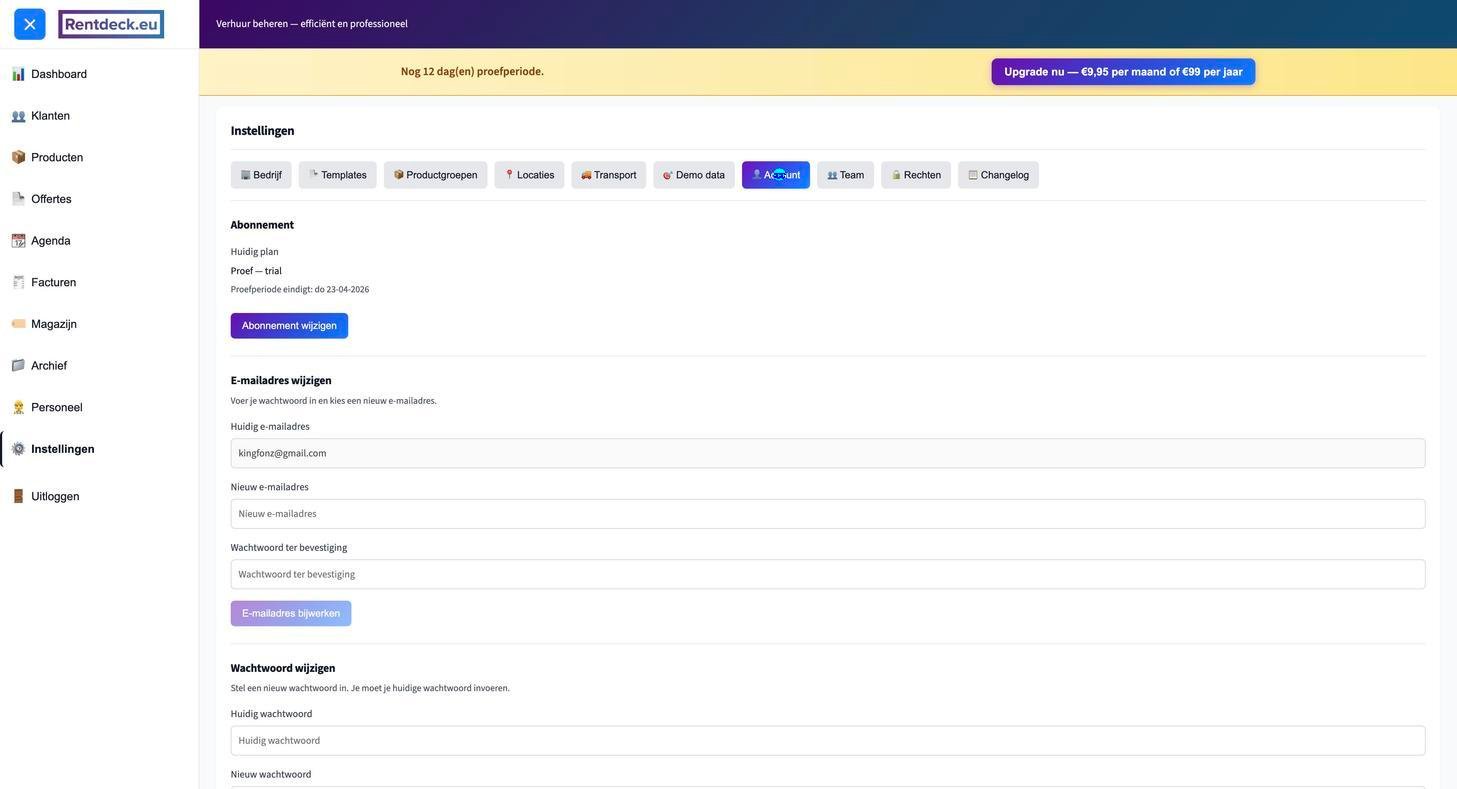Click the Wachtwoord ter bevestiging field

(827, 574)
